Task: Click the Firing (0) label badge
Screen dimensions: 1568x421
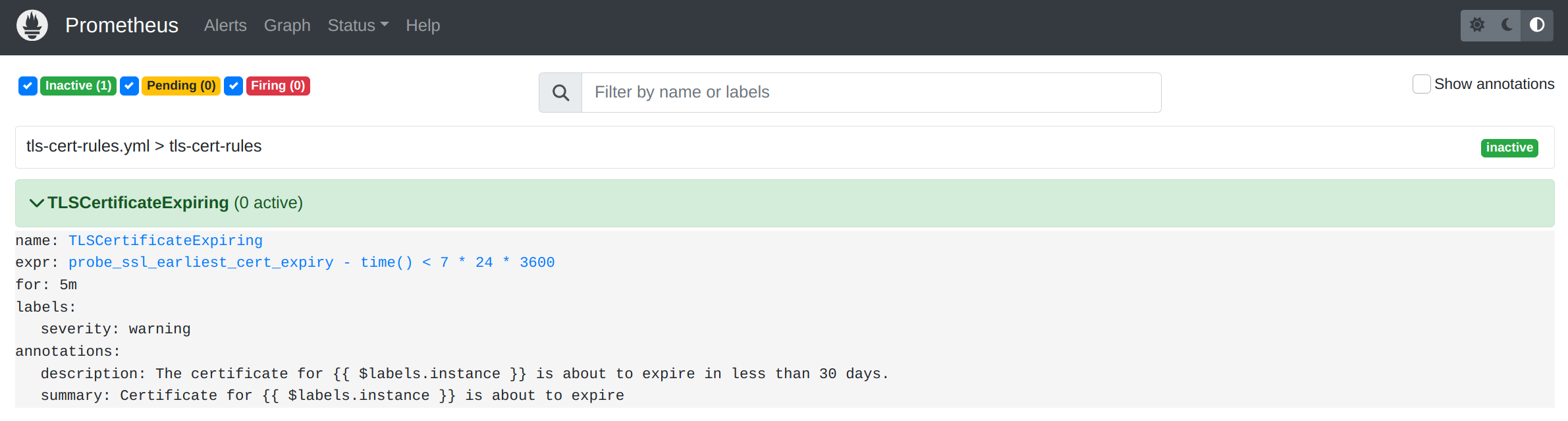Action: 278,86
